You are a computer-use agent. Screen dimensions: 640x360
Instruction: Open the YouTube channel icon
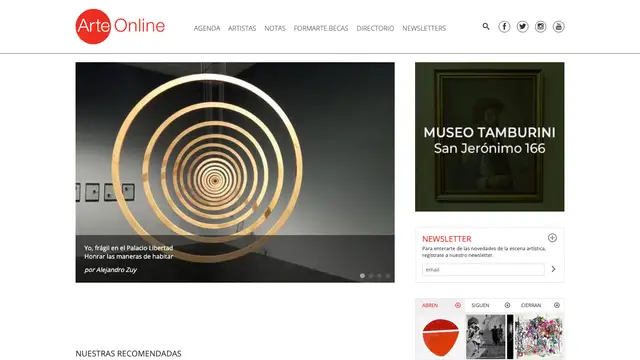(558, 27)
